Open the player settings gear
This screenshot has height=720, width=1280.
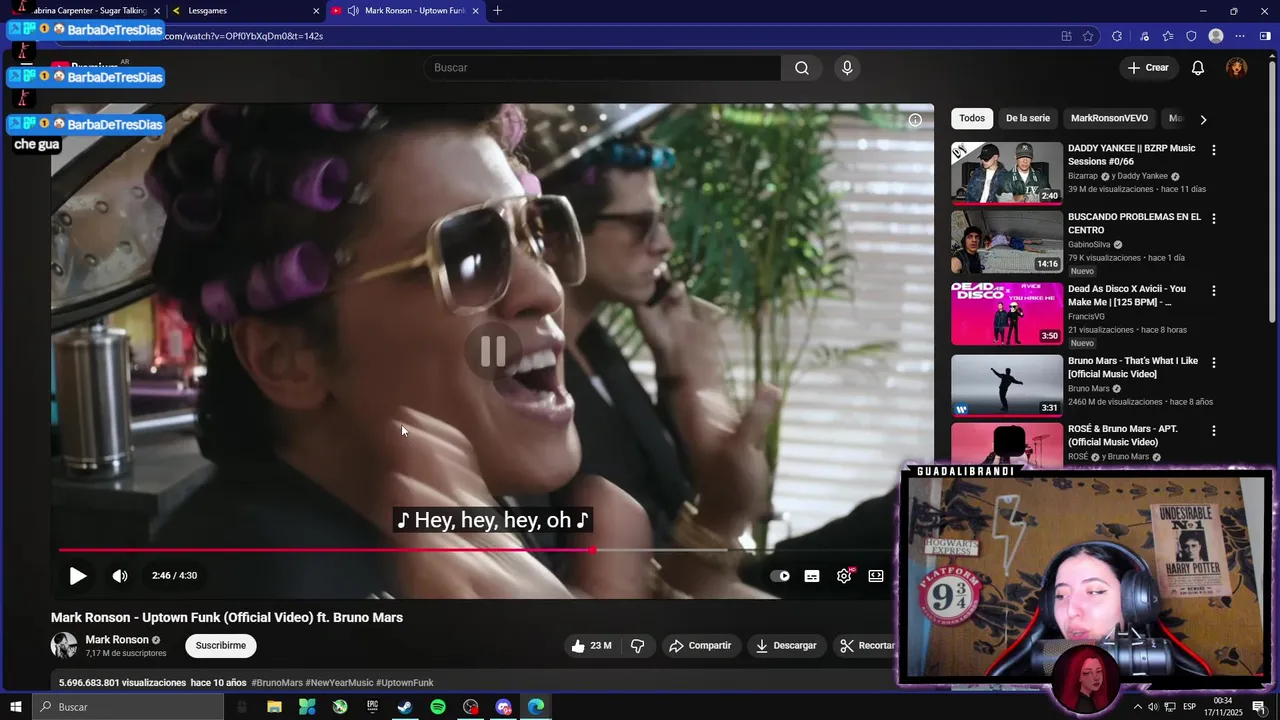pyautogui.click(x=844, y=576)
